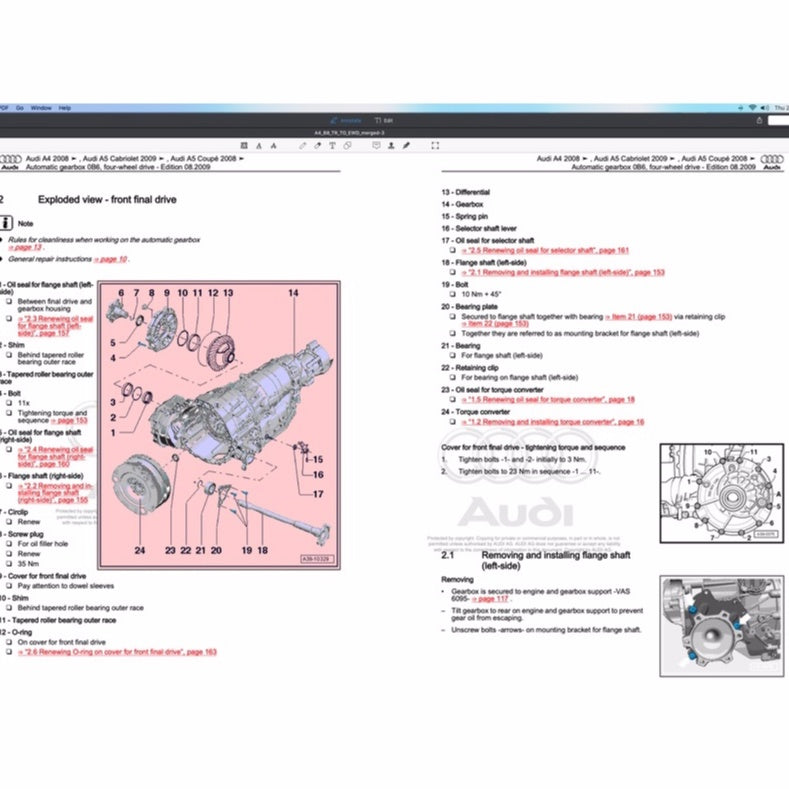The height and width of the screenshot is (789, 789).
Task: Select the area highlight tool
Action: click(246, 145)
